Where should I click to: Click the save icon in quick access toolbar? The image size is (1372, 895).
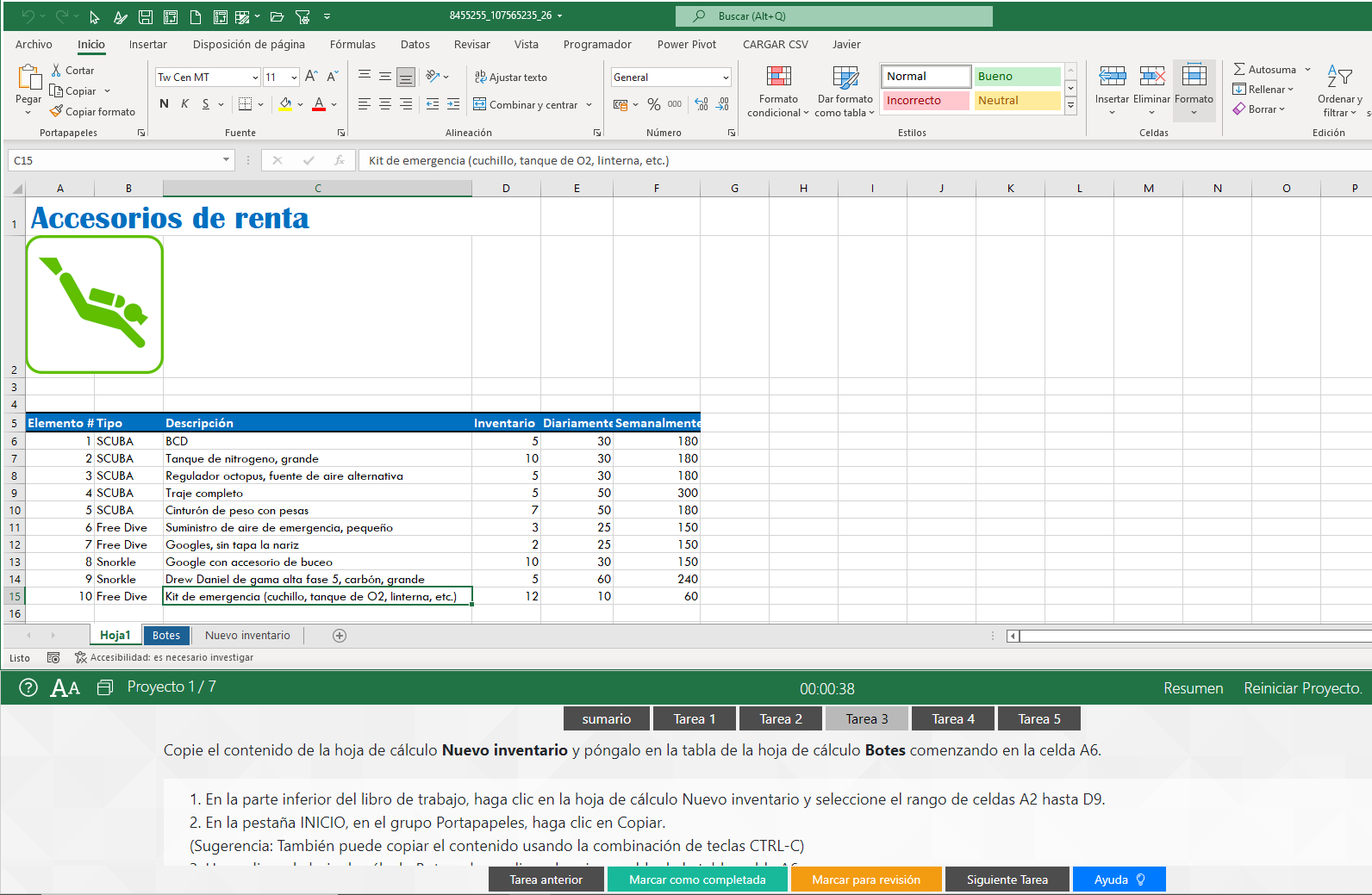(146, 16)
